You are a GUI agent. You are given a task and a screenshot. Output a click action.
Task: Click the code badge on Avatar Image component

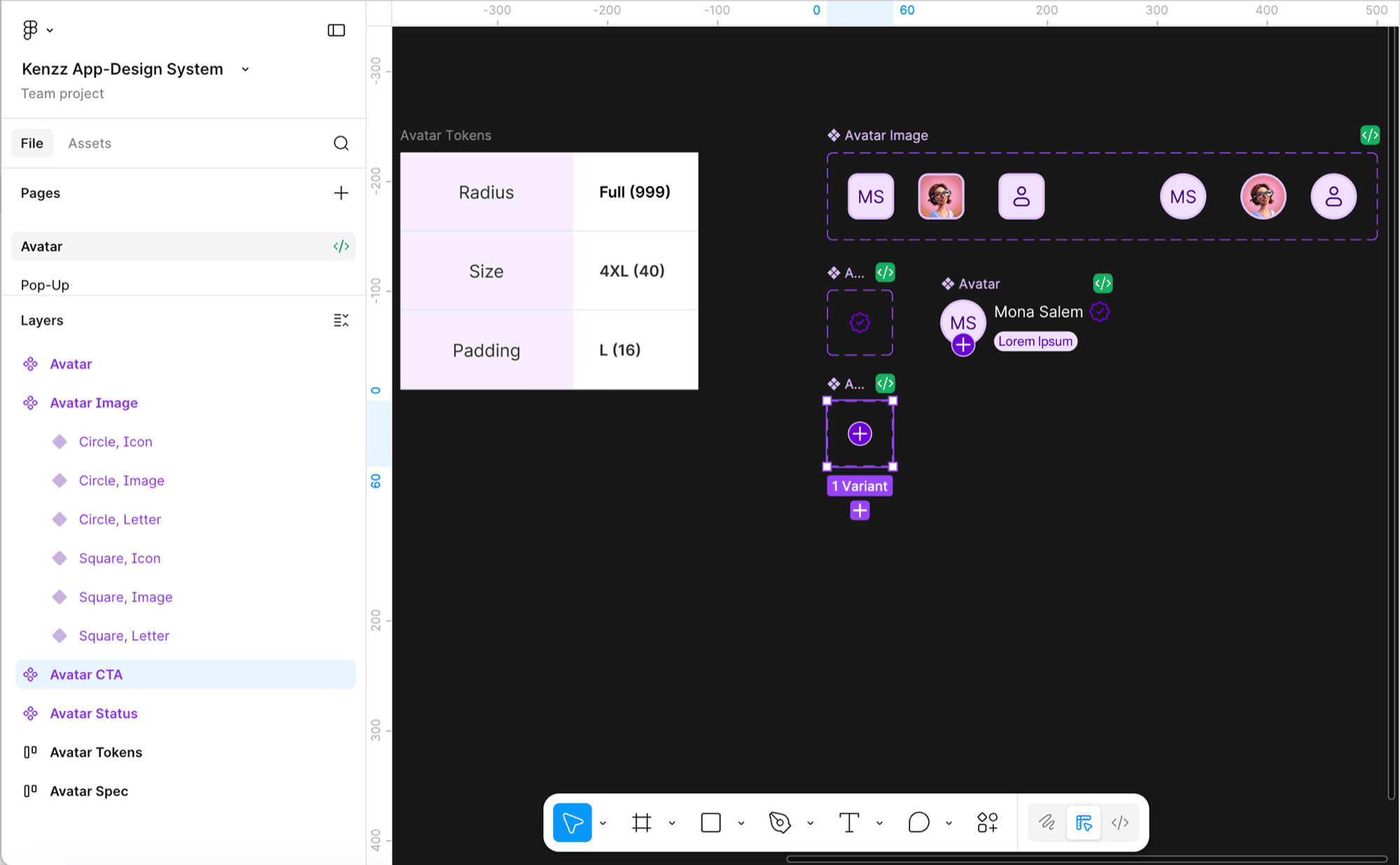pos(1370,135)
